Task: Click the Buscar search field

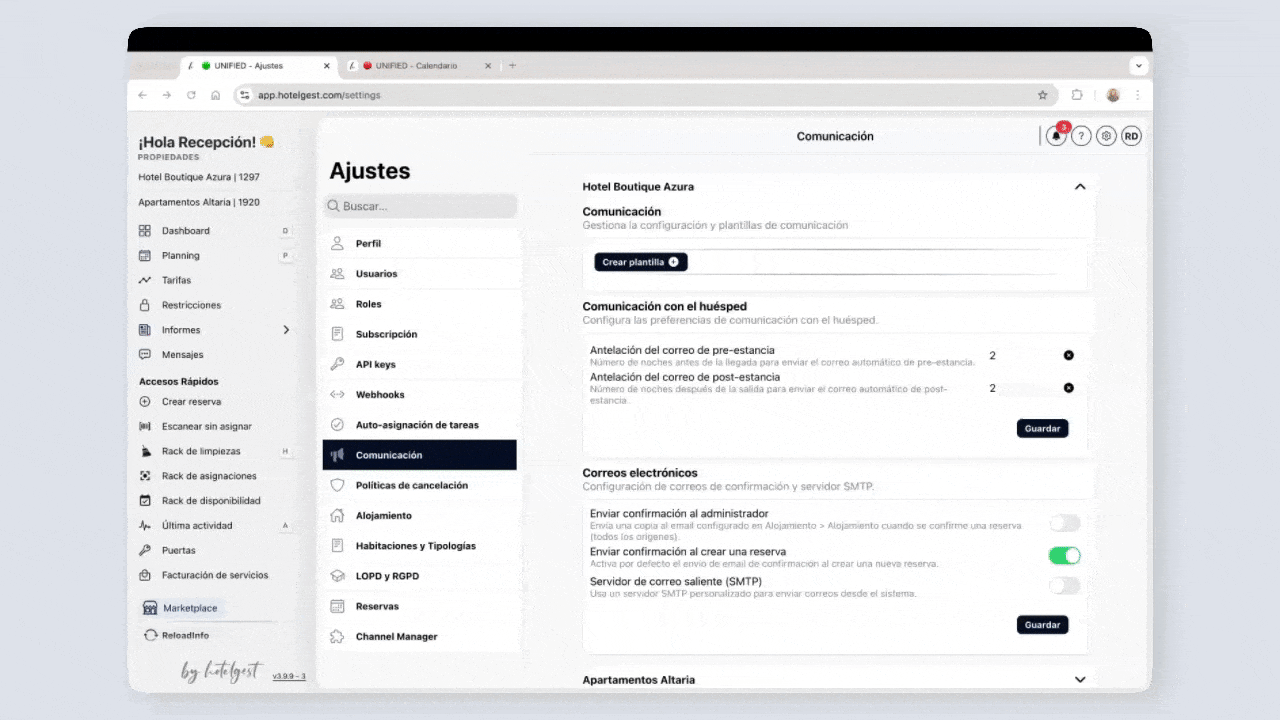Action: pos(421,206)
